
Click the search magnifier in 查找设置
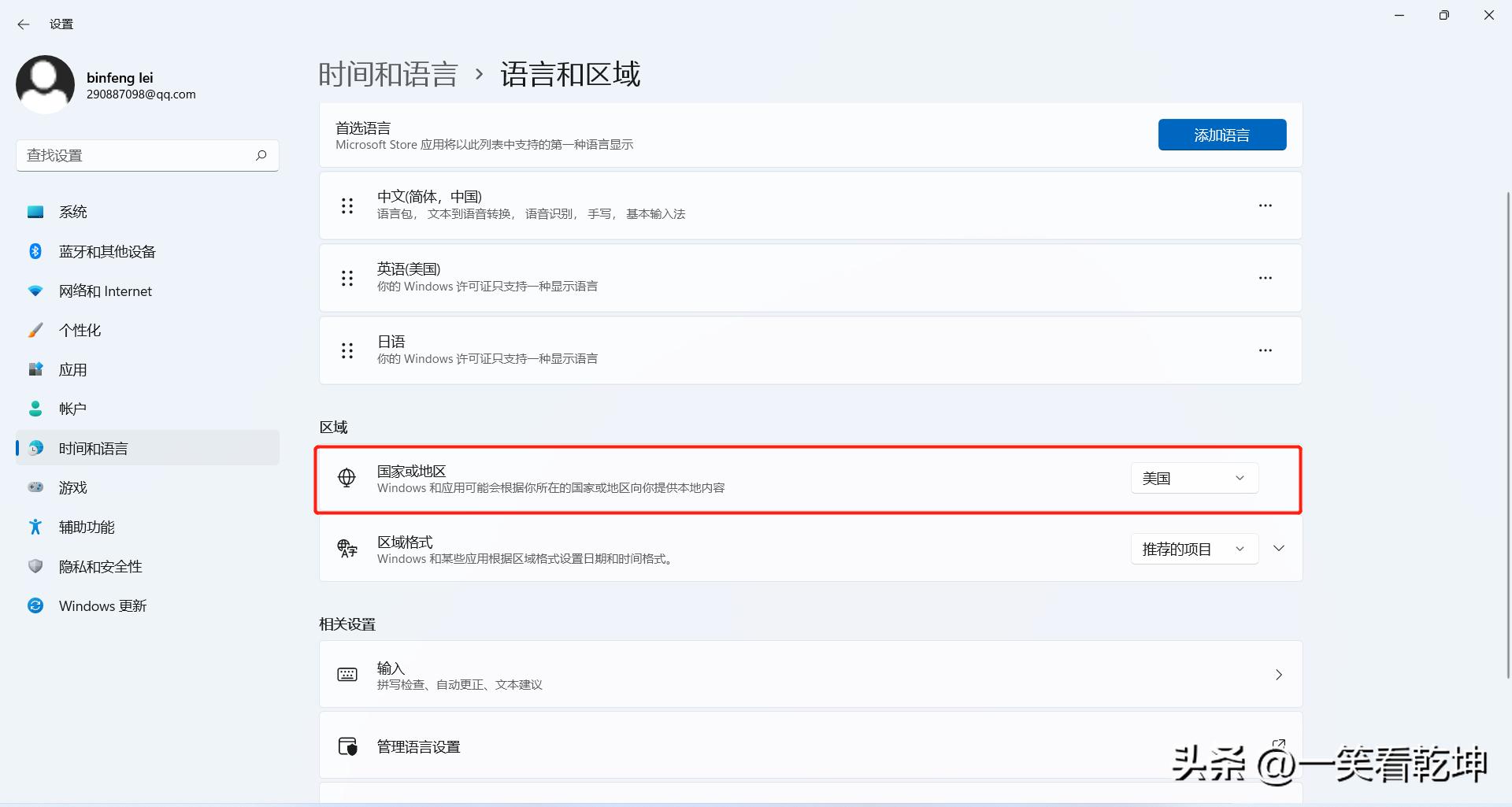[x=261, y=155]
